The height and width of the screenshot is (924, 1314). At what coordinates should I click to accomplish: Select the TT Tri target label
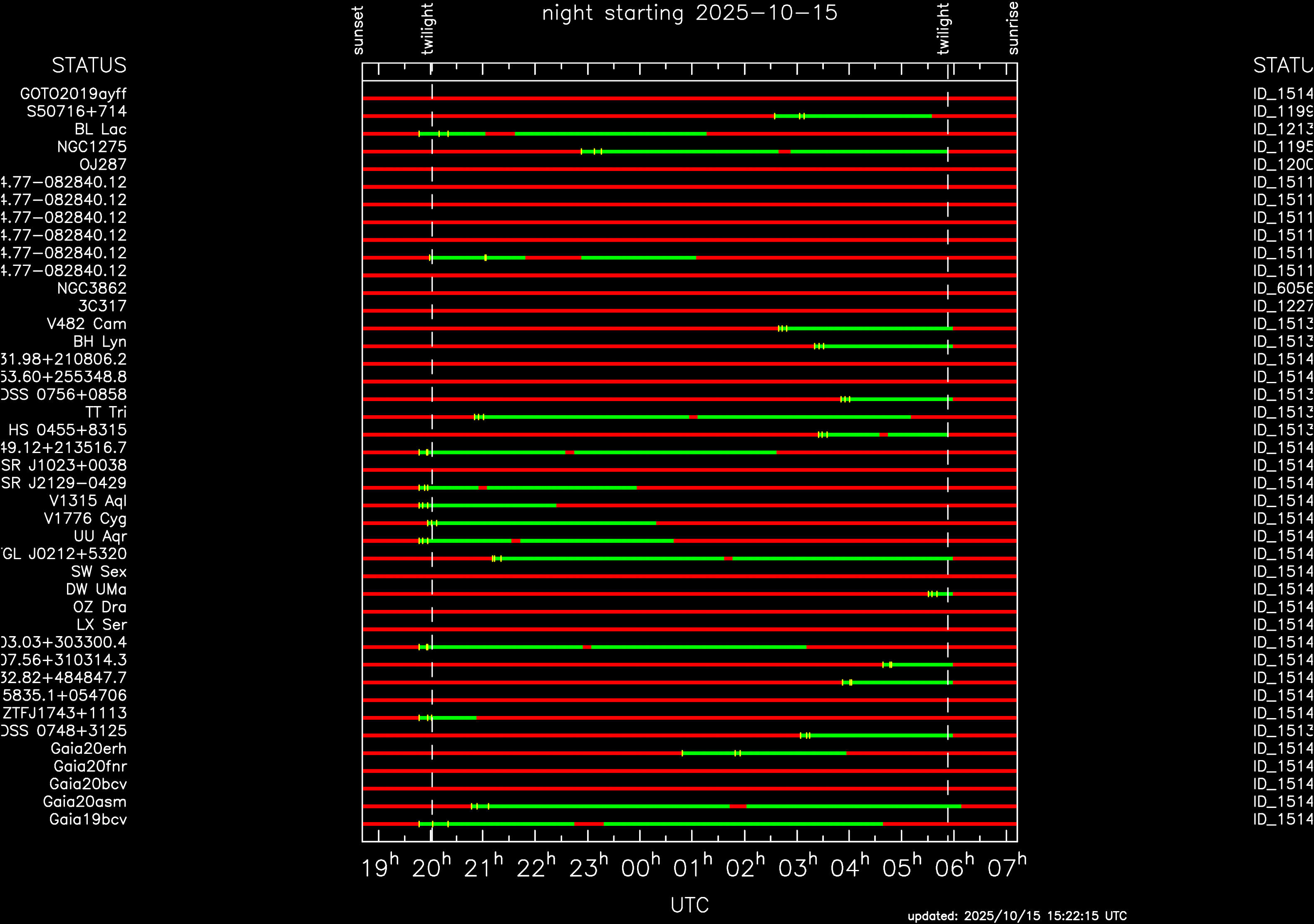(x=105, y=413)
